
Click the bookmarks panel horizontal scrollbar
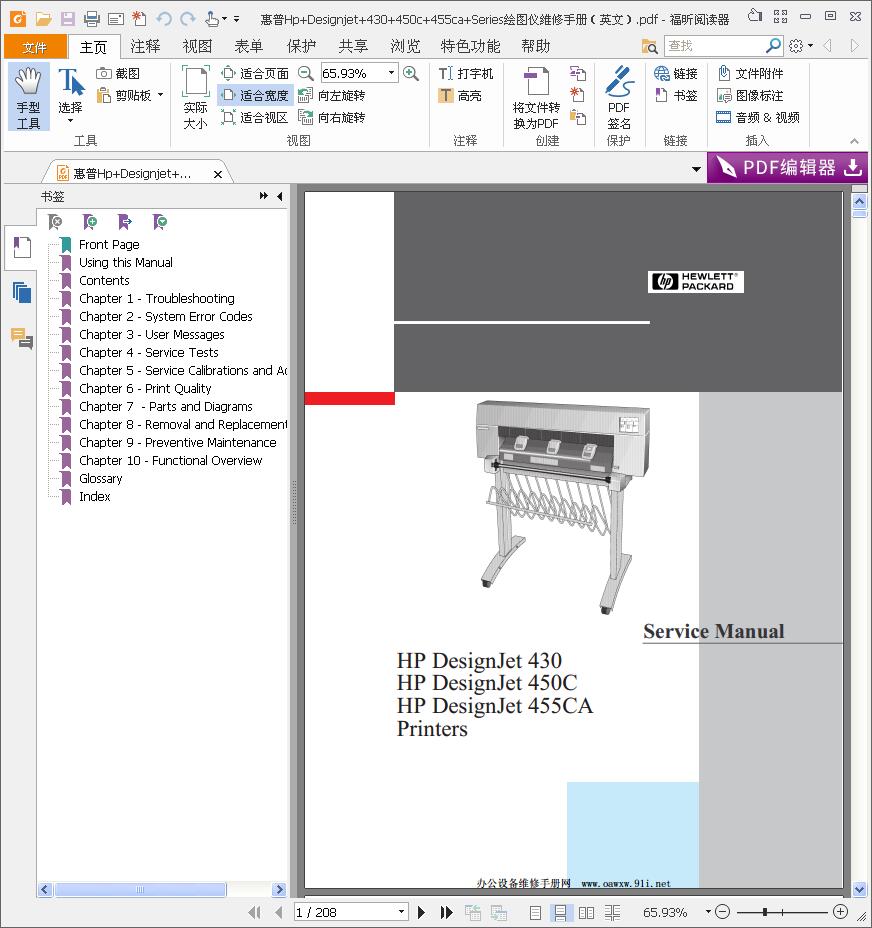pos(140,889)
